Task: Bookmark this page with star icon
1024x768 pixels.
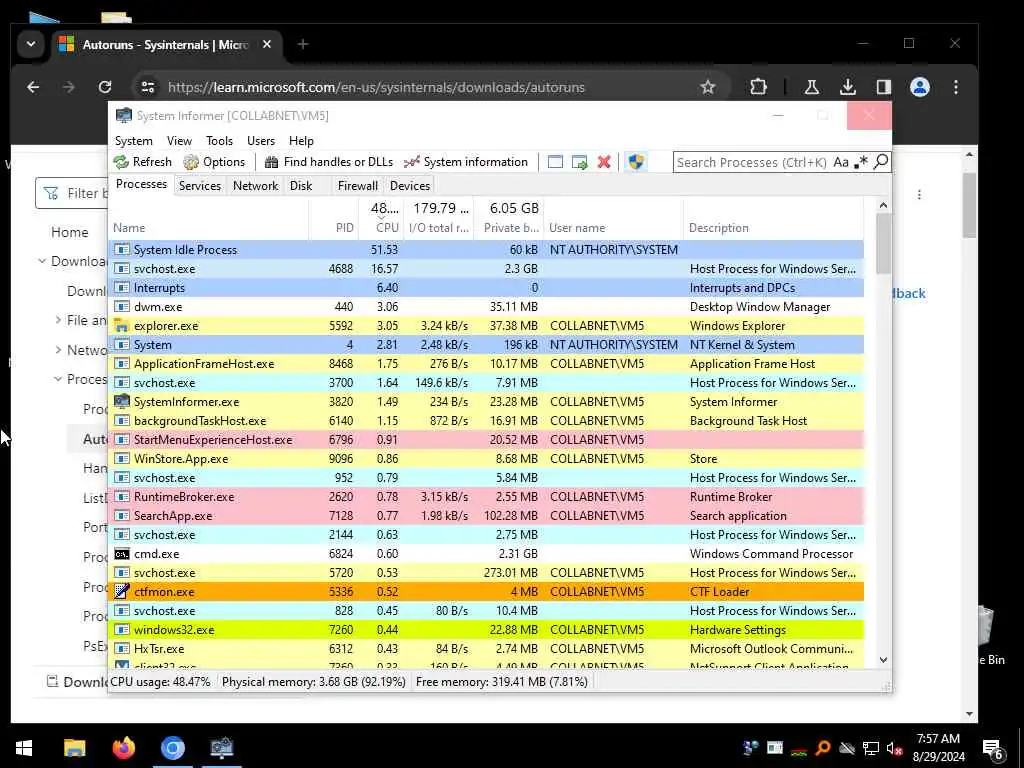Action: coord(708,87)
